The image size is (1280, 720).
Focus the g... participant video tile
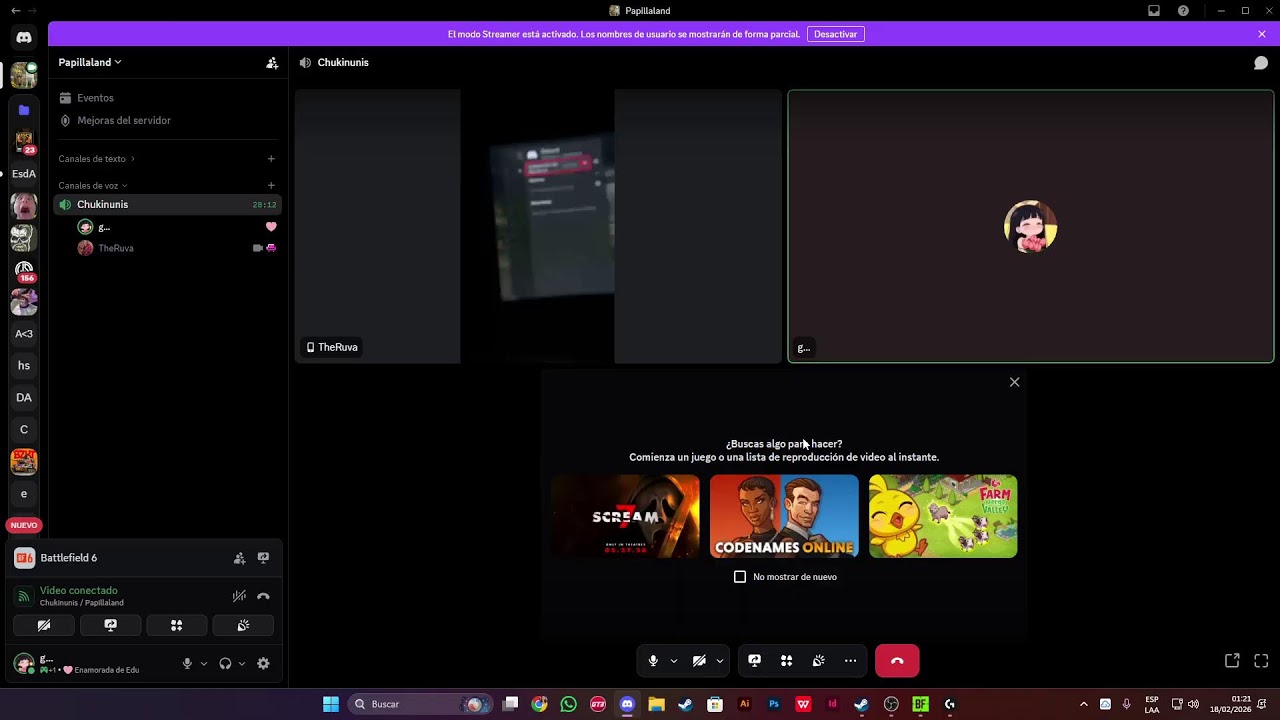point(1031,227)
